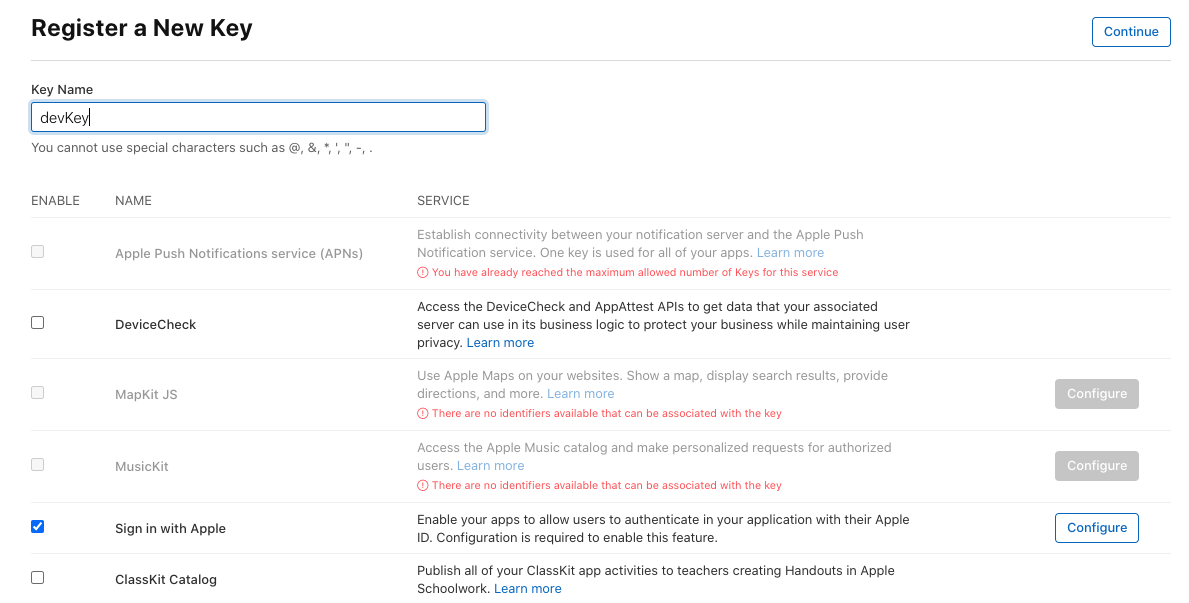The height and width of the screenshot is (603, 1189).
Task: Click the ClassKit Catalog service name
Action: coord(166,579)
